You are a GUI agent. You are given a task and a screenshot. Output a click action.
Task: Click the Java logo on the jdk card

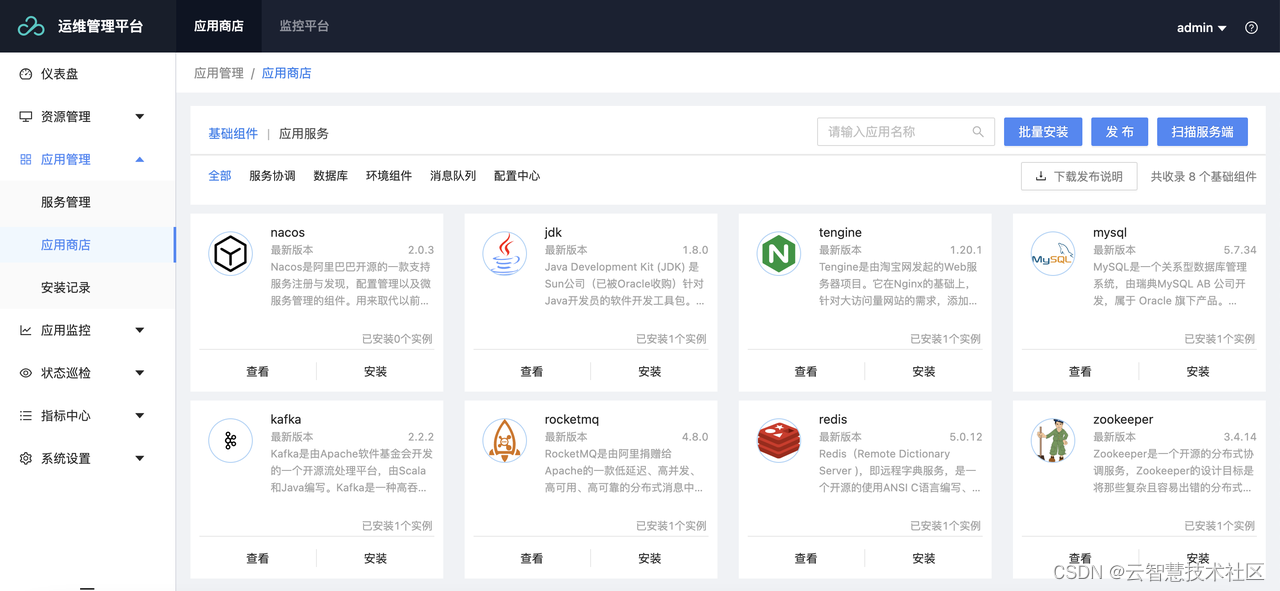[x=505, y=254]
